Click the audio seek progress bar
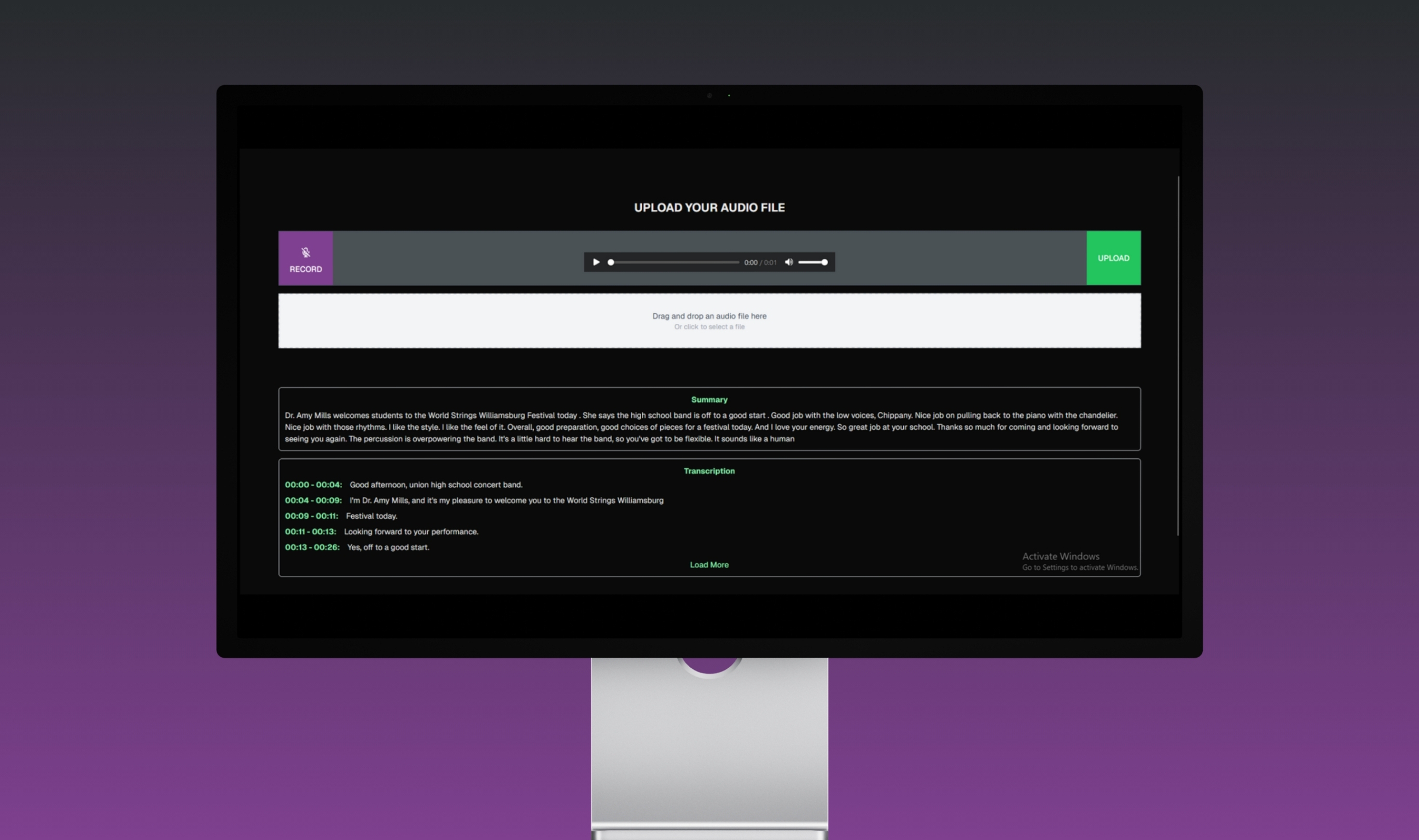The height and width of the screenshot is (840, 1419). point(674,262)
